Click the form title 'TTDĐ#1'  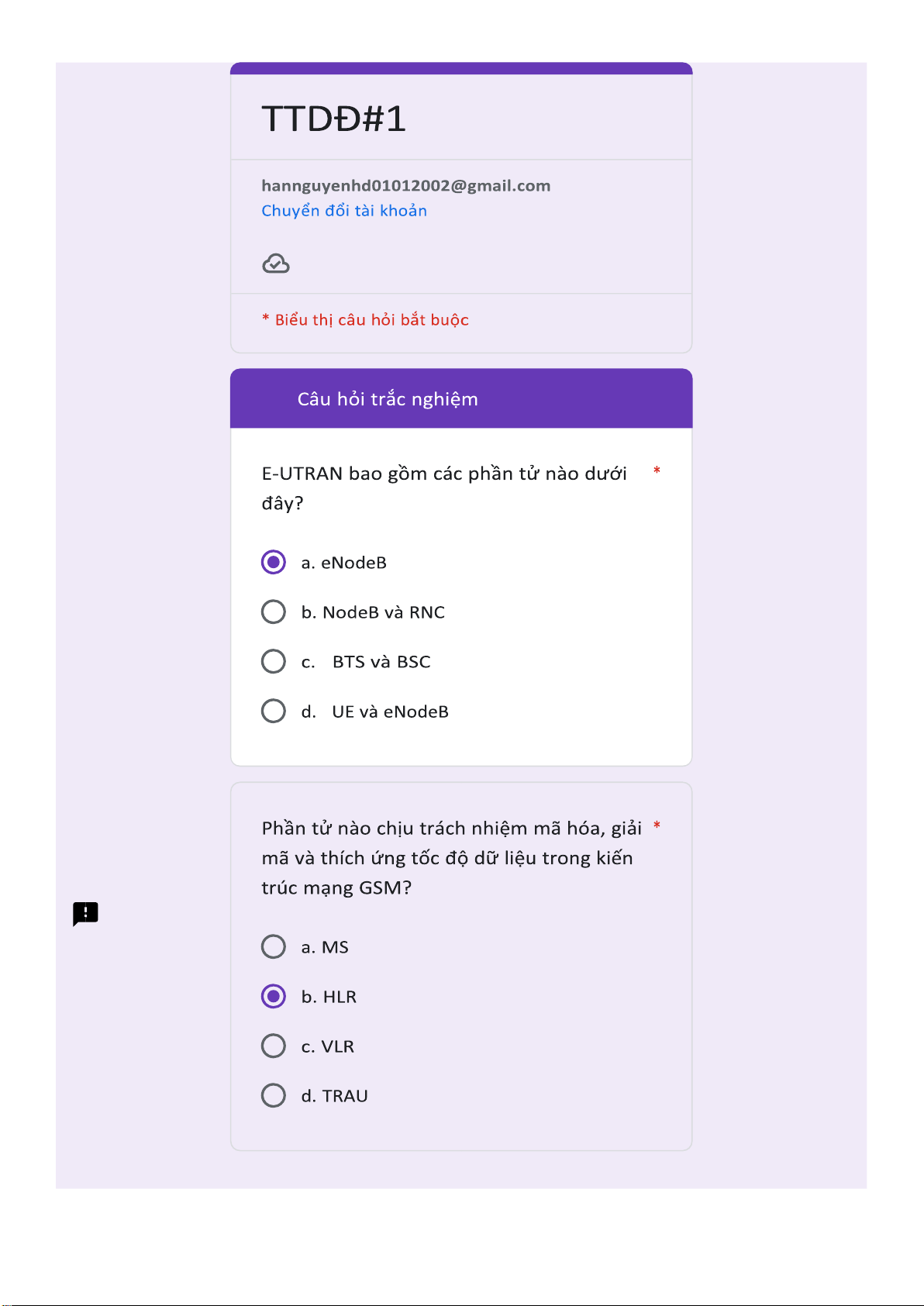coord(334,119)
